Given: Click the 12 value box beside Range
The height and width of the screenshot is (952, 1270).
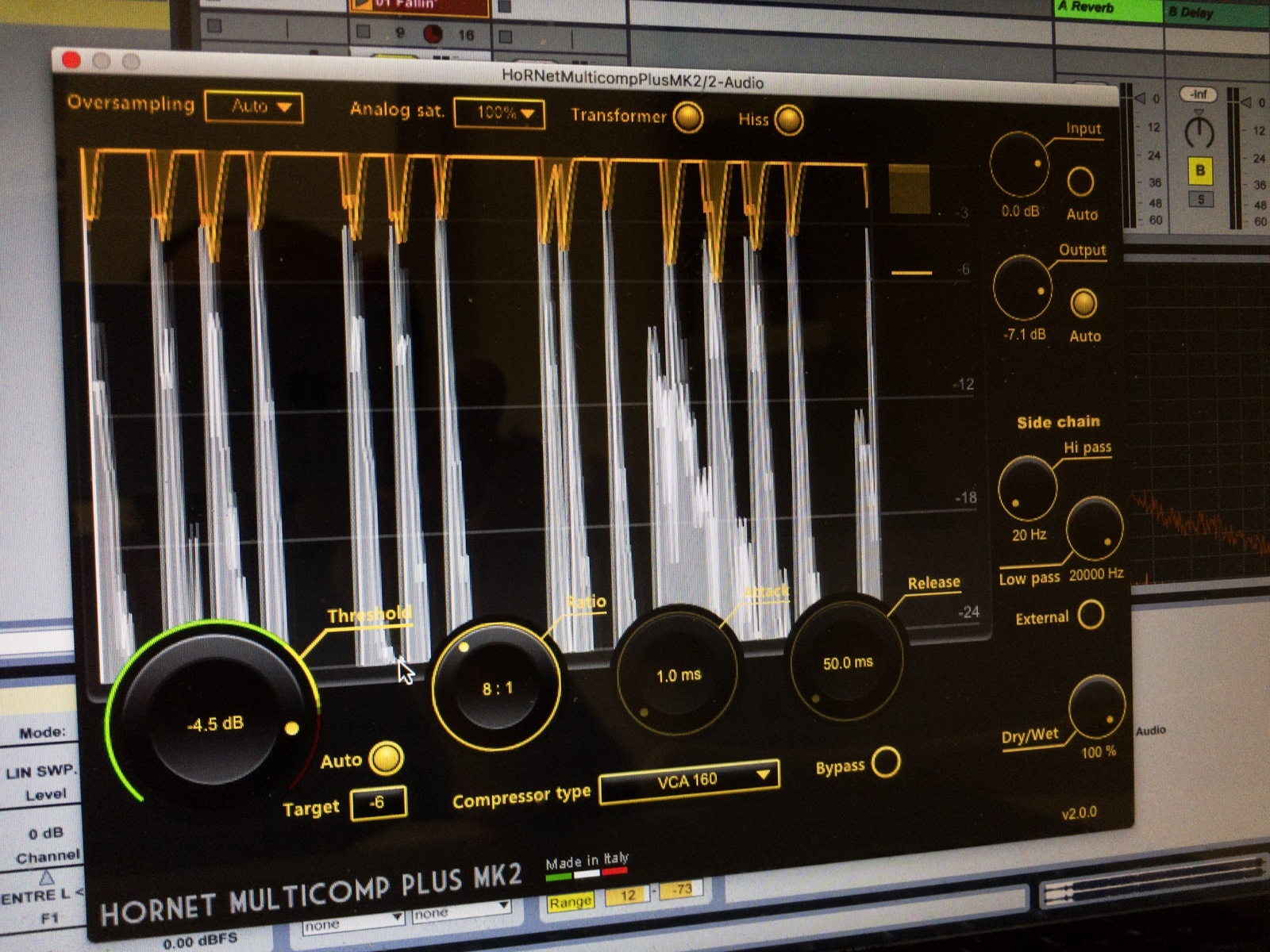Looking at the screenshot, I should point(628,895).
